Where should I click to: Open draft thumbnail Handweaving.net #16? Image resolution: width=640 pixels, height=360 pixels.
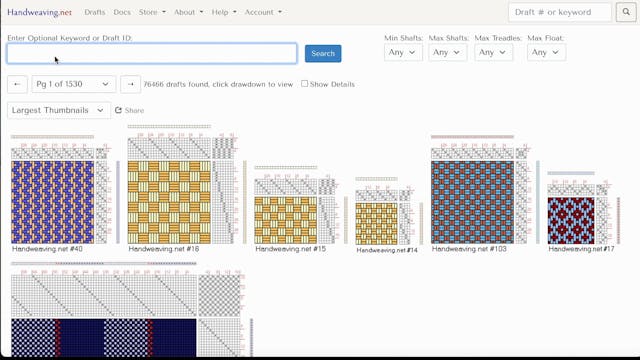[187, 184]
